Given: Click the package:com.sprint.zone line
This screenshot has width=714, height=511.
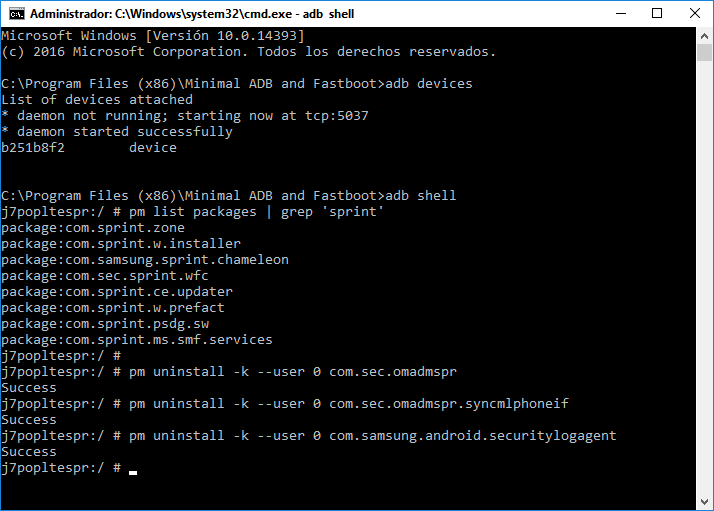Looking at the screenshot, I should [93, 228].
